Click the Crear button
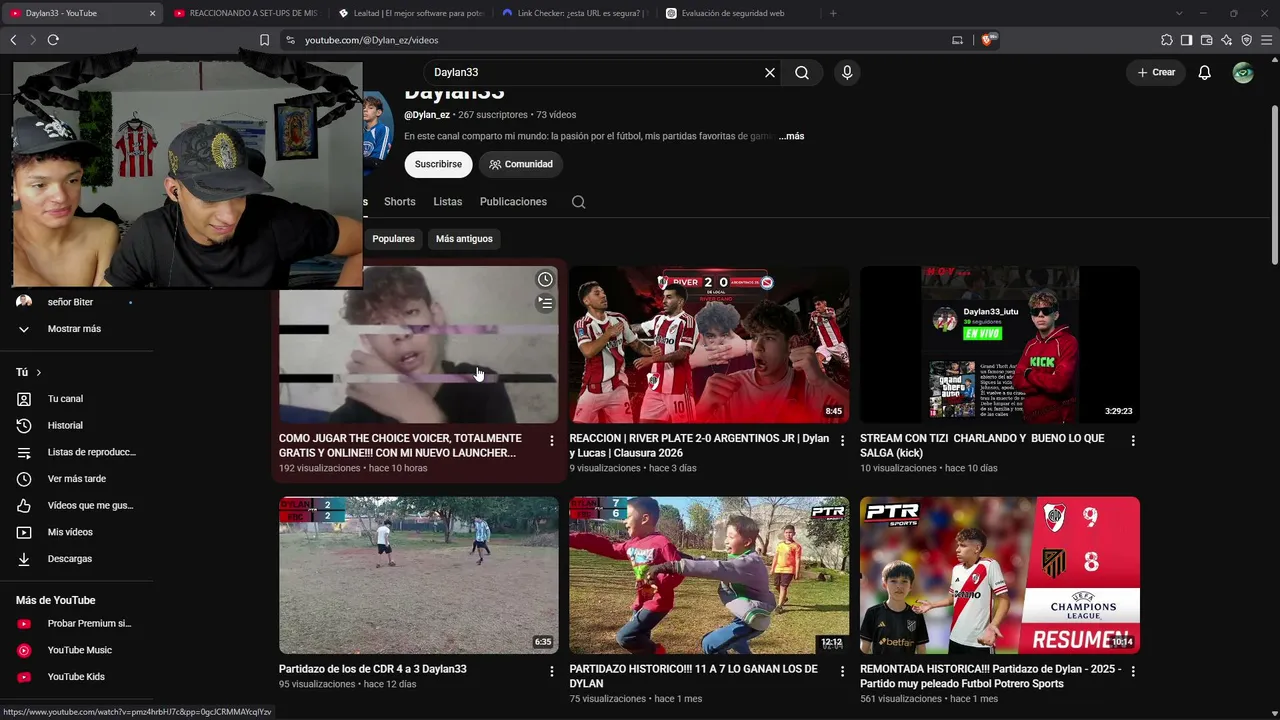This screenshot has width=1280, height=720. pos(1155,72)
